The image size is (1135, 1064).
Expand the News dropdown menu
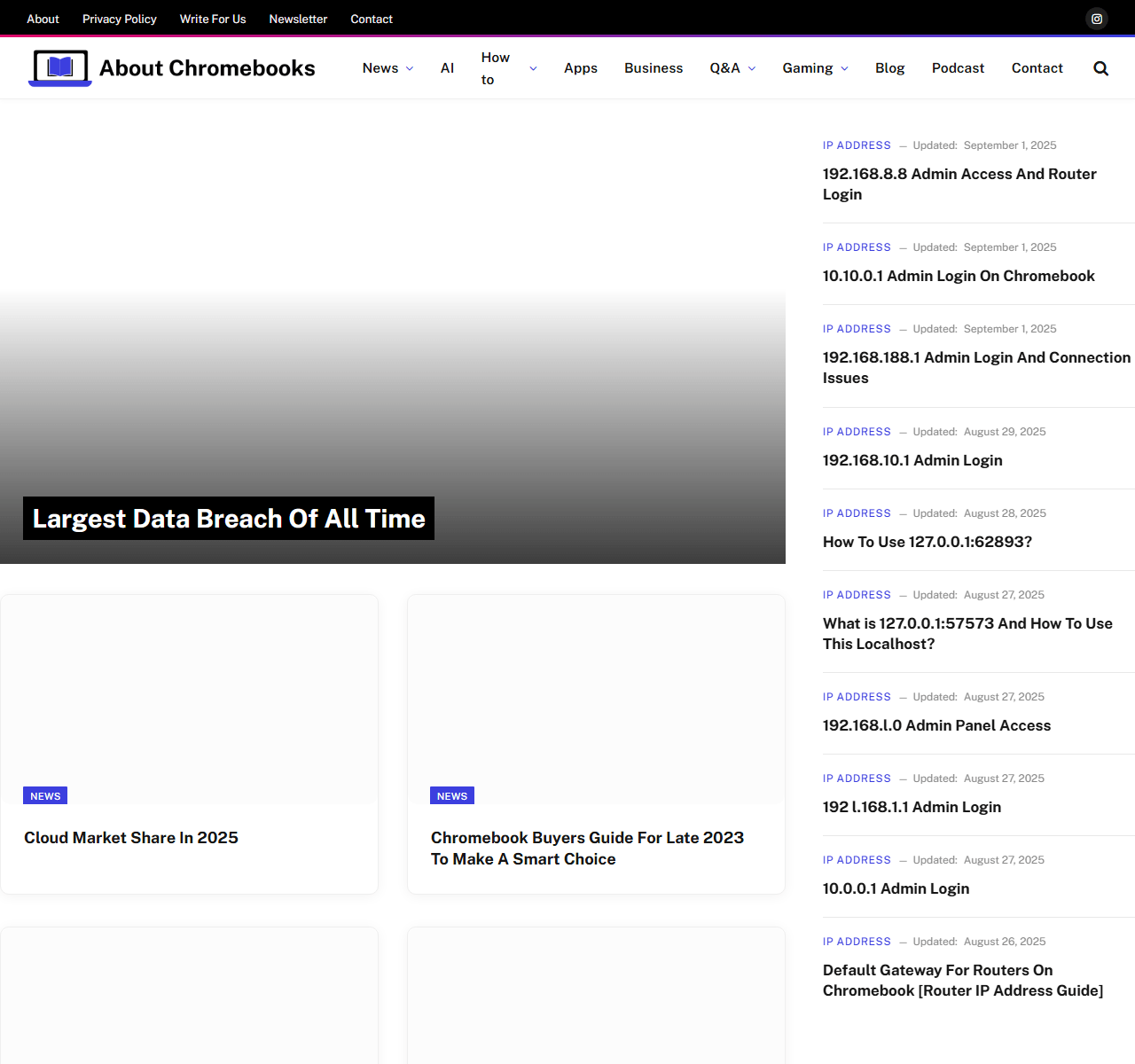[x=387, y=68]
